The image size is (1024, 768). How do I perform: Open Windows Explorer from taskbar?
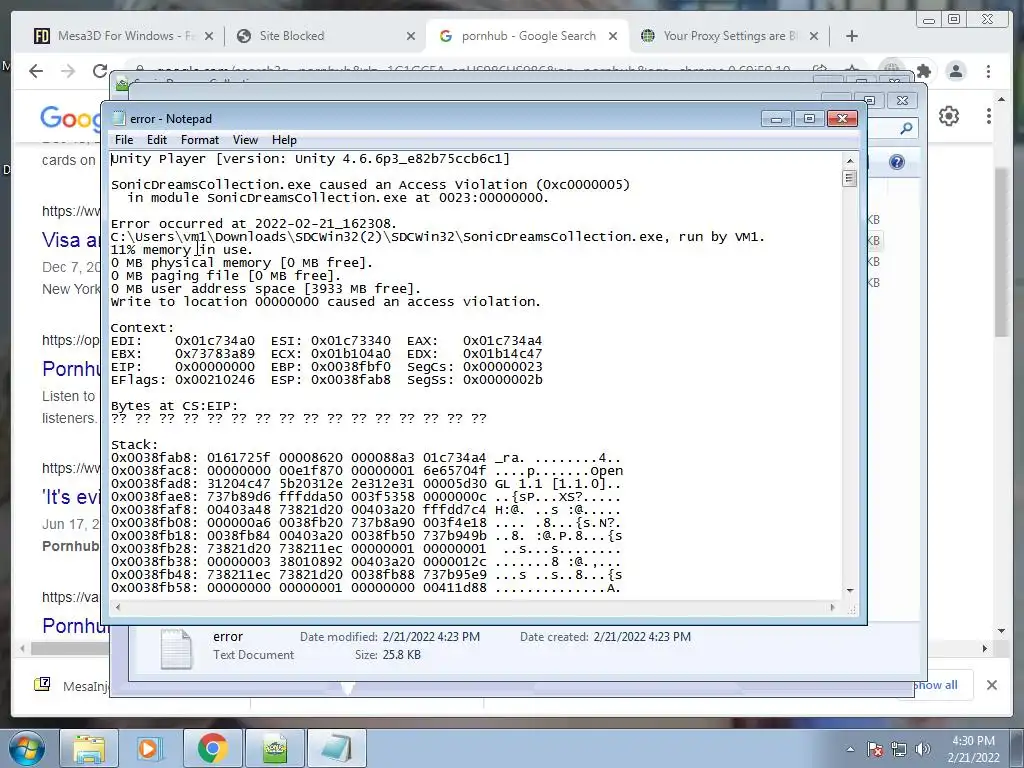tap(89, 748)
